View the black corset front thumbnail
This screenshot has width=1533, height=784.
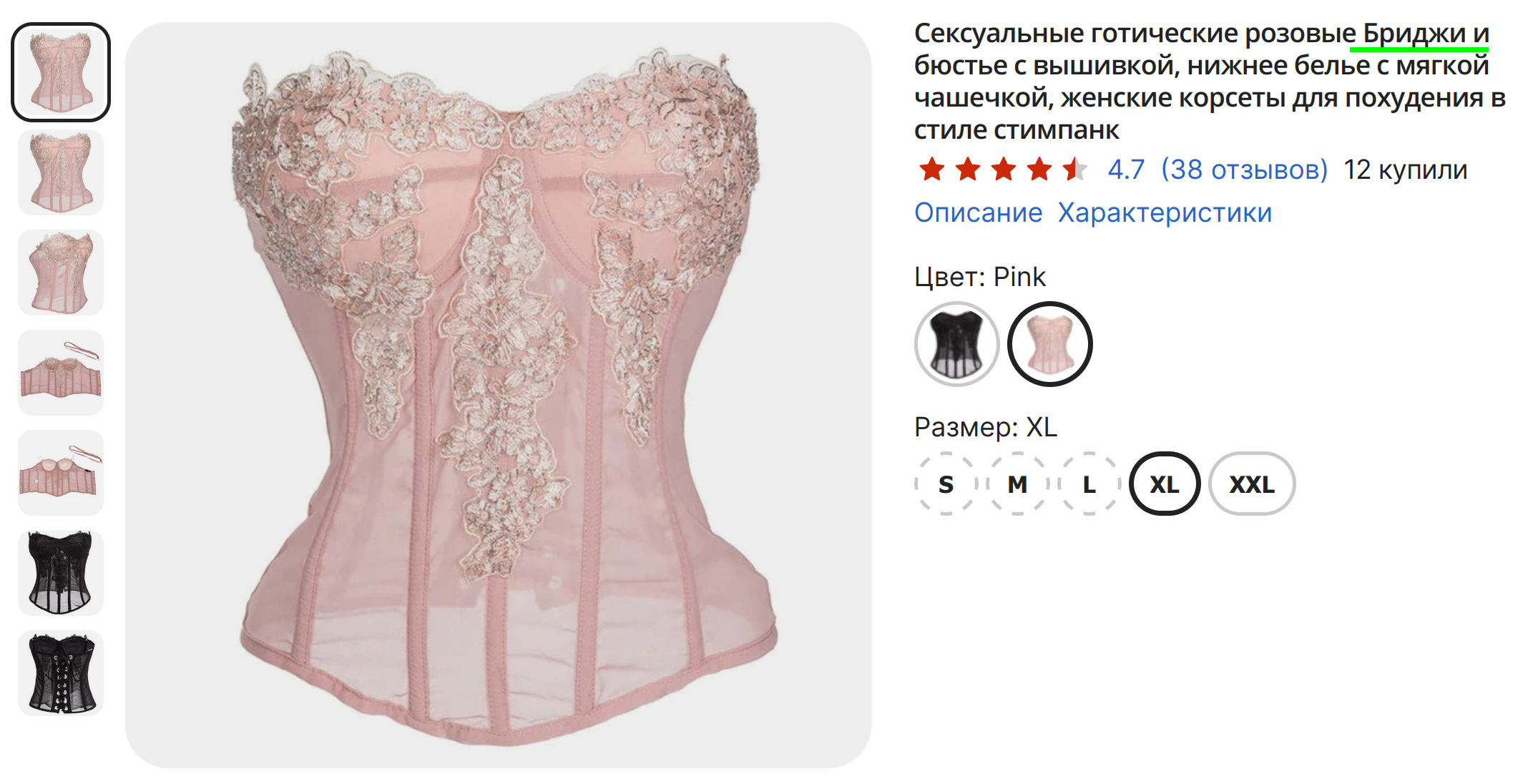pos(61,573)
